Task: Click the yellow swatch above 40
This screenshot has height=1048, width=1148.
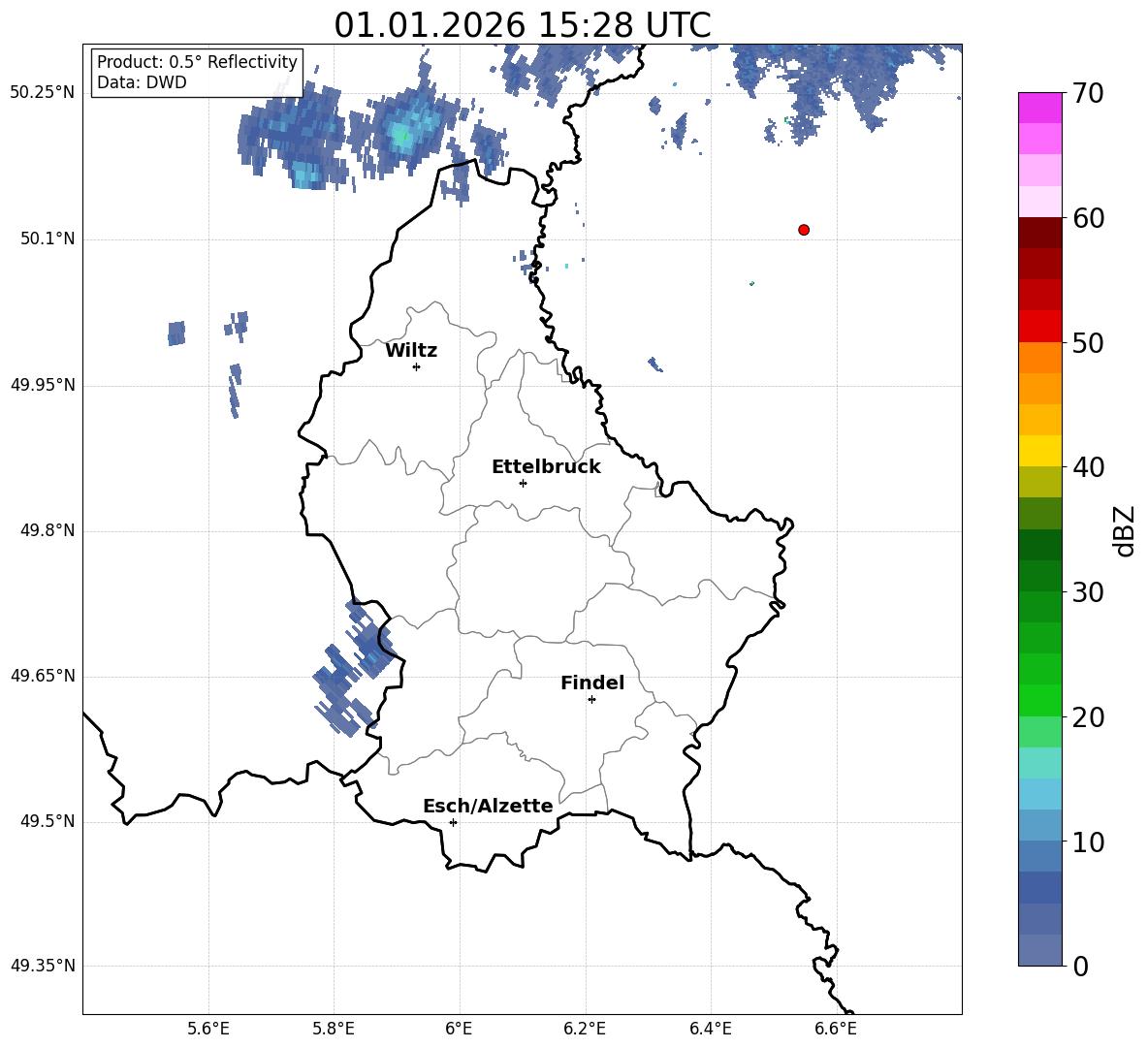Action: (1039, 451)
